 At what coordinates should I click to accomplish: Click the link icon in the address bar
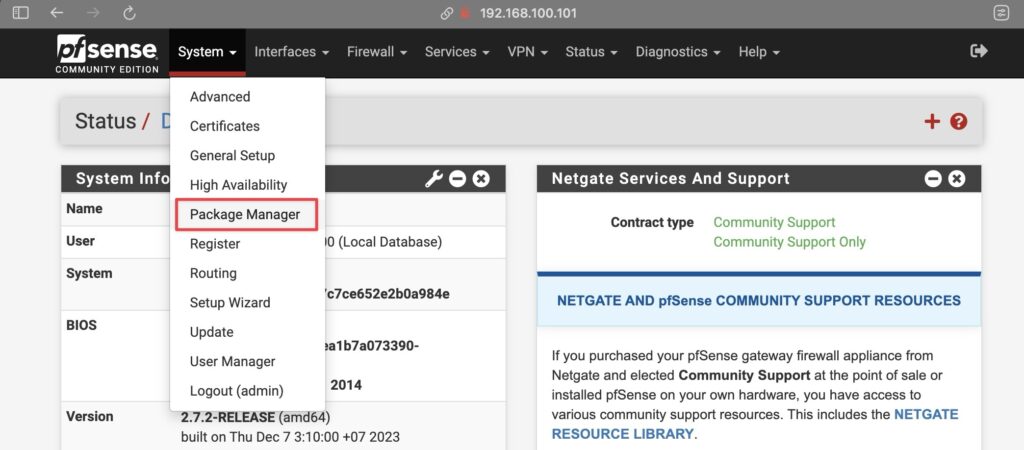[x=447, y=13]
